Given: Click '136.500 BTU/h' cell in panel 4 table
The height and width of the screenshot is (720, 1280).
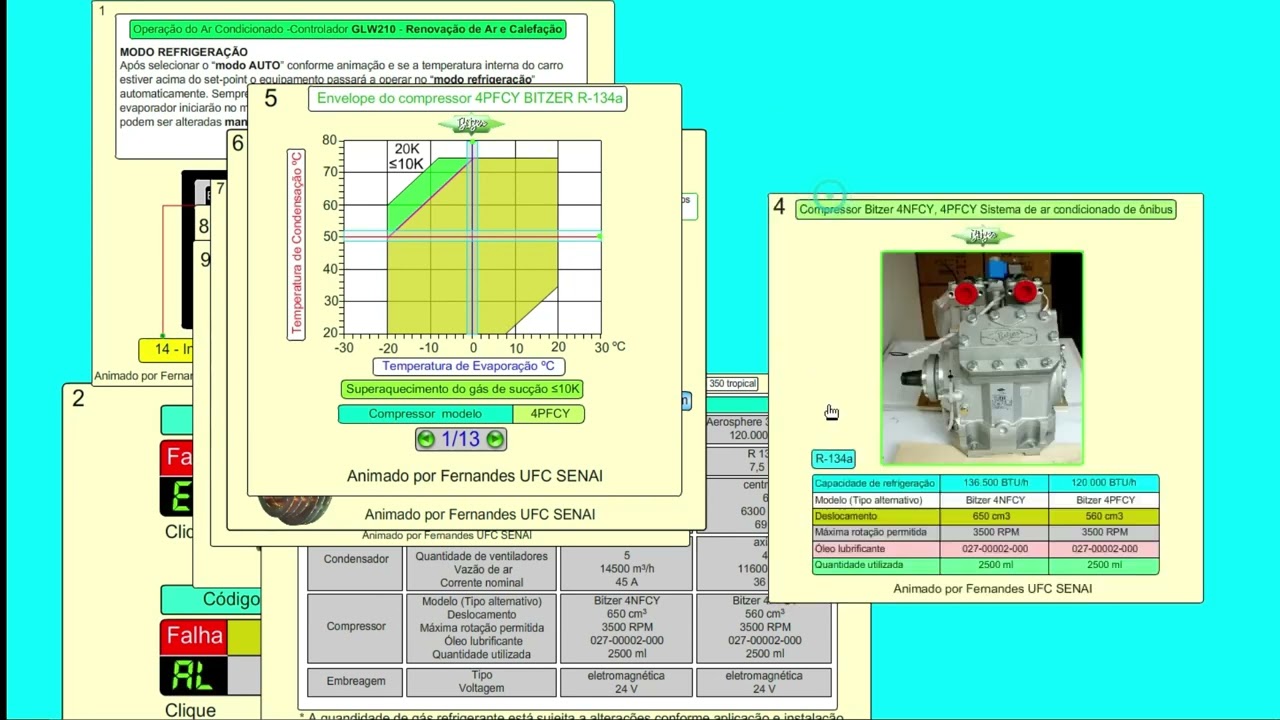Looking at the screenshot, I should 995,483.
